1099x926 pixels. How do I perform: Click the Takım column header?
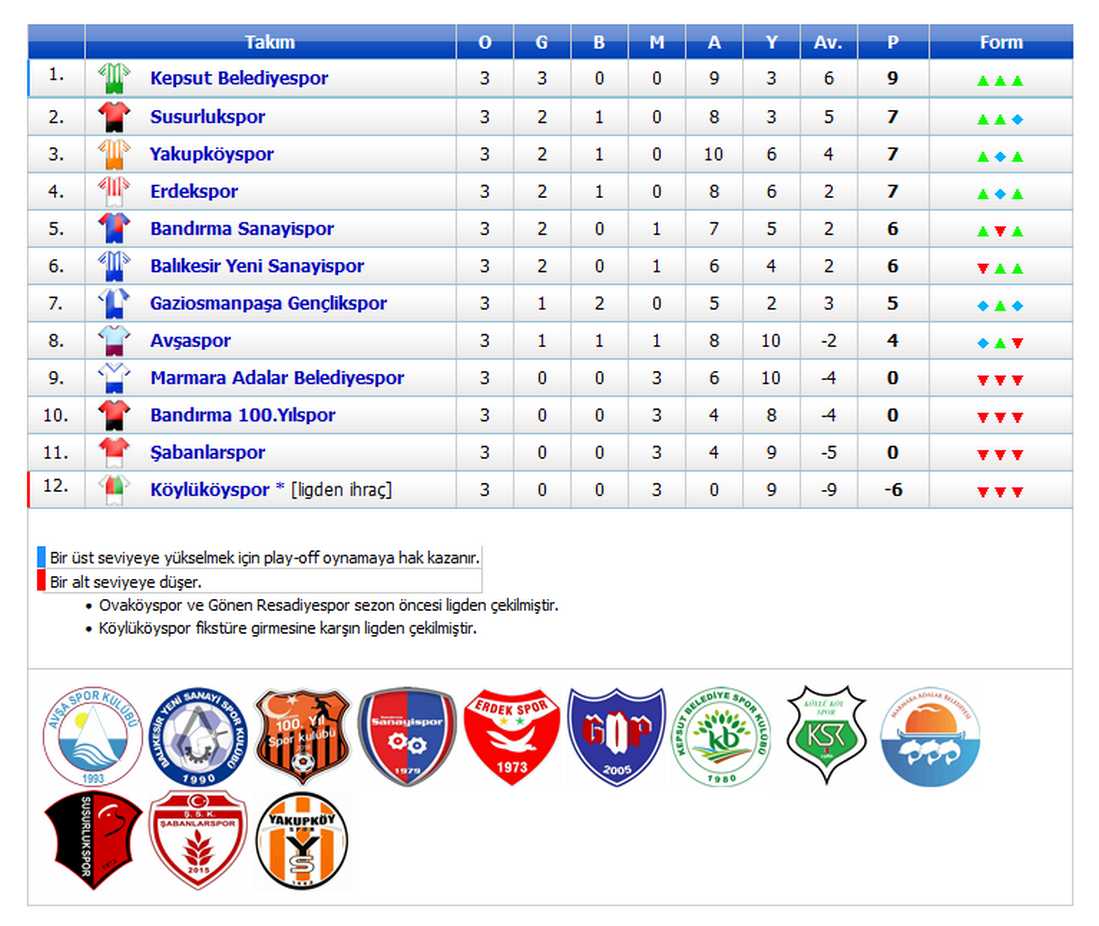[x=270, y=42]
